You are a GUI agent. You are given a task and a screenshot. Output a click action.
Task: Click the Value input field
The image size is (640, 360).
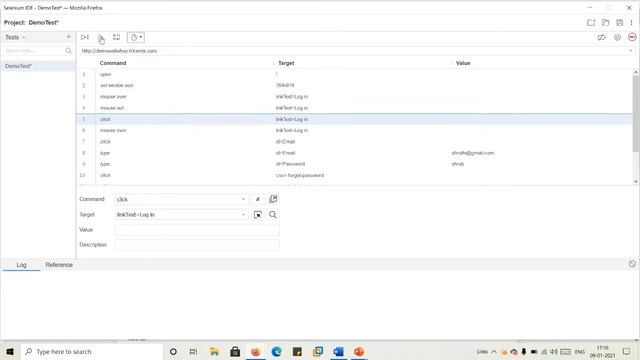click(197, 230)
